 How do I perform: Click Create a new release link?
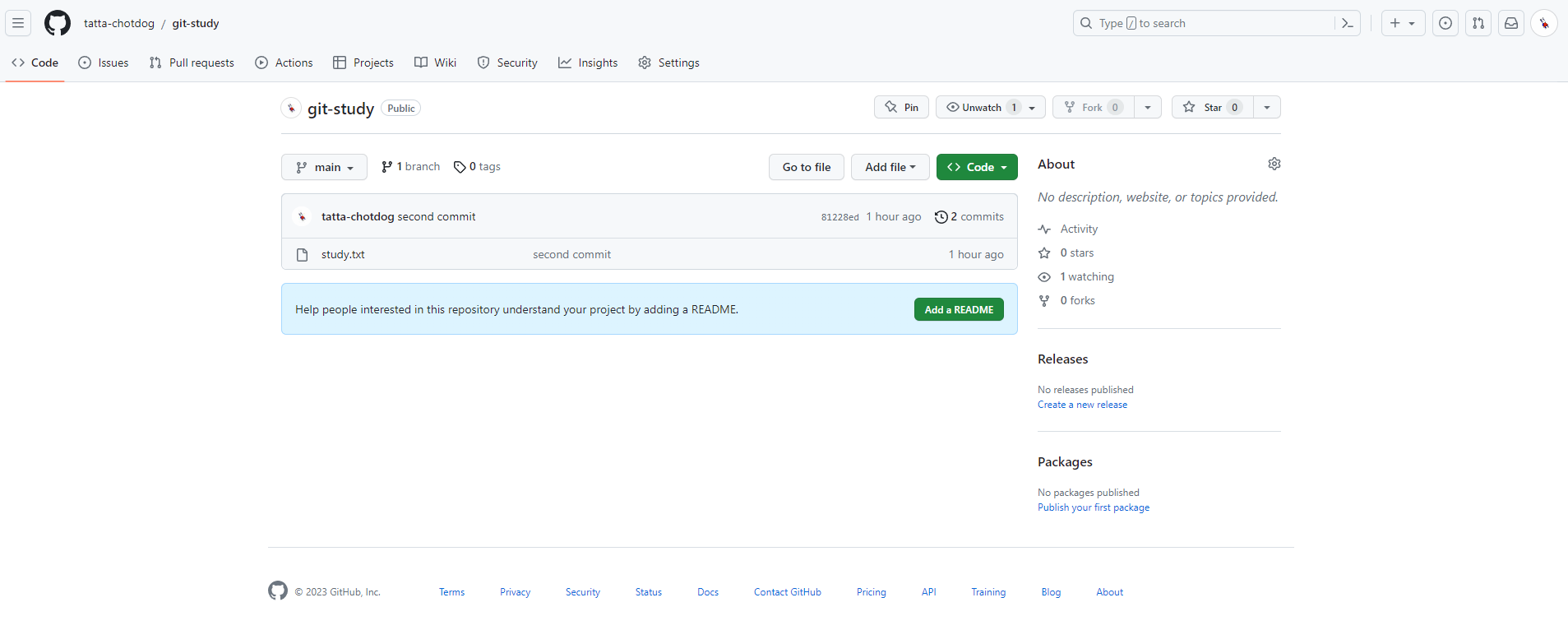[1082, 405]
